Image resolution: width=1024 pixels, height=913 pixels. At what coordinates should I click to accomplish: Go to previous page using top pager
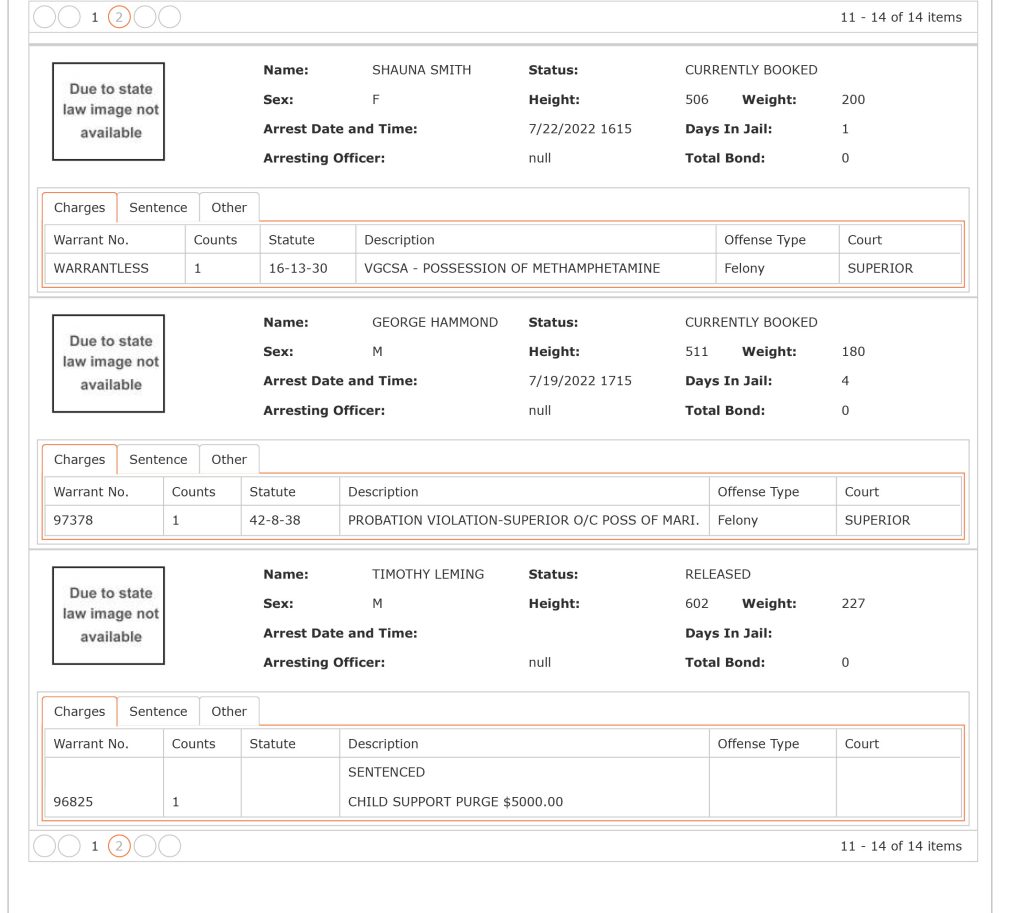click(x=69, y=17)
